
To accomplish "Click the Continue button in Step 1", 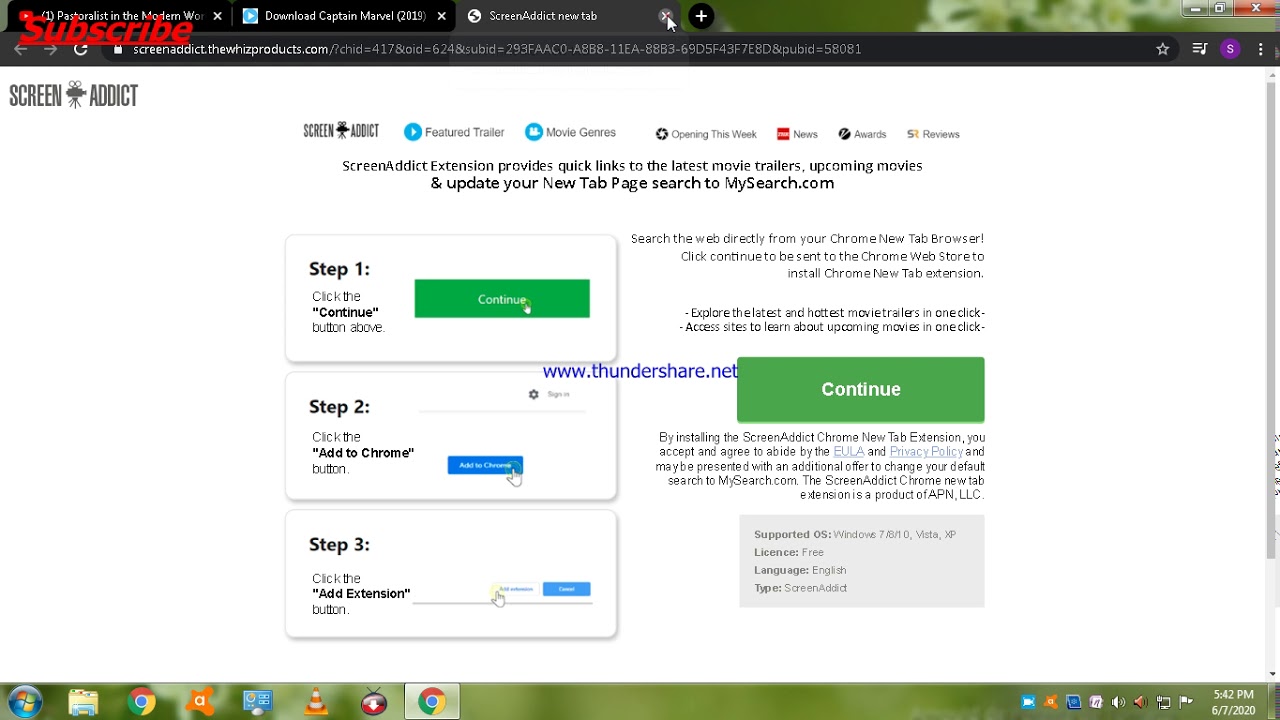I will (x=502, y=299).
